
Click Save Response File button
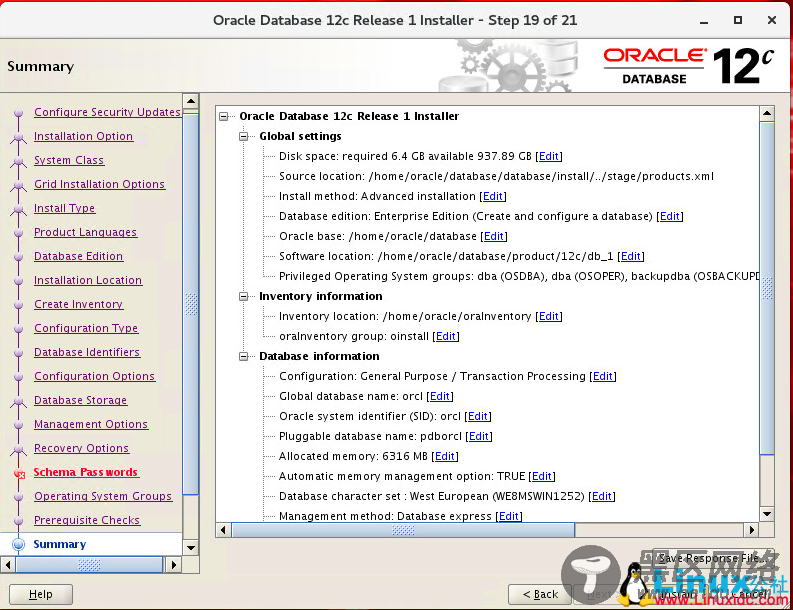713,558
